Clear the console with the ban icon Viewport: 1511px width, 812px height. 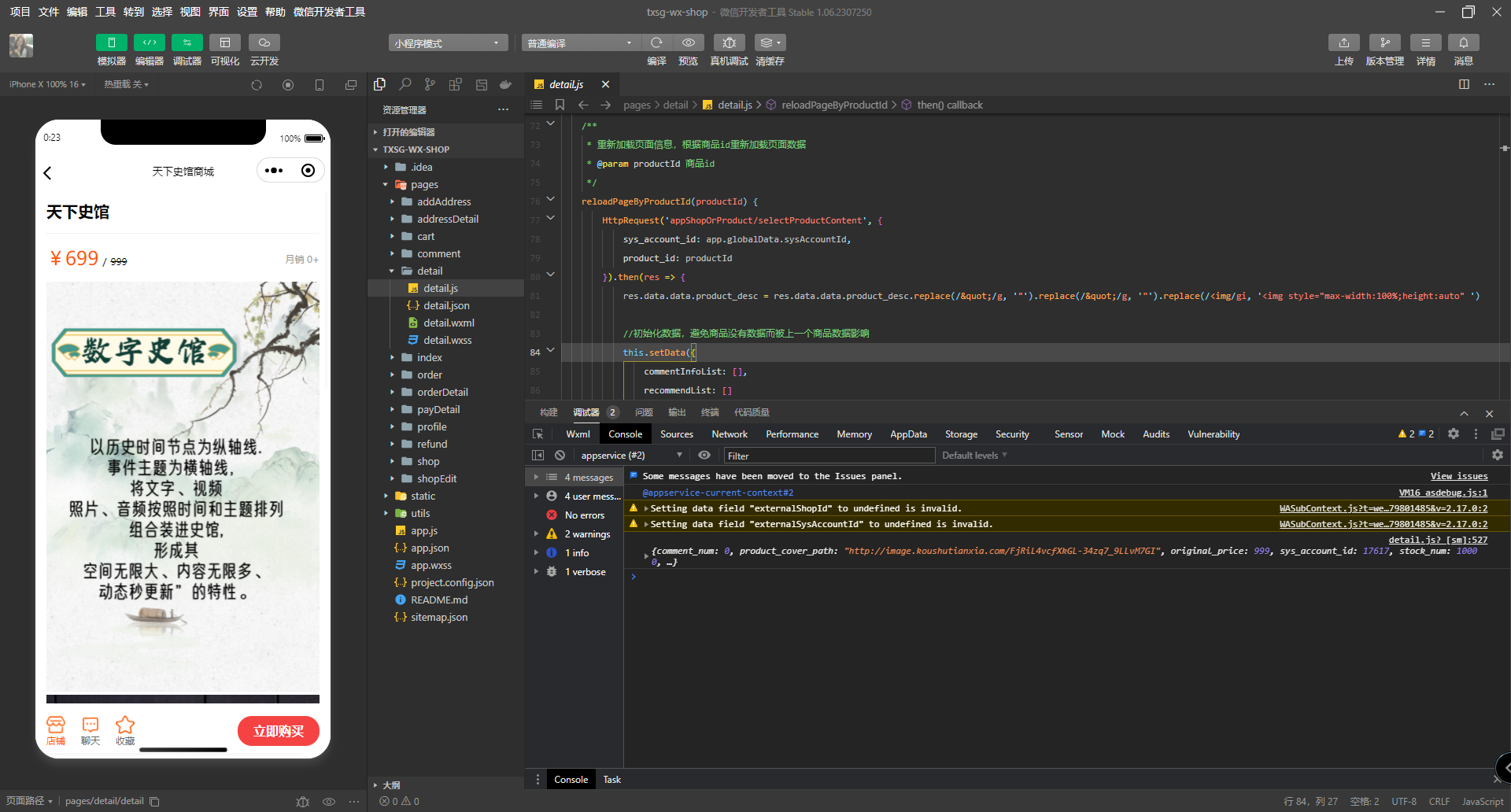click(560, 456)
